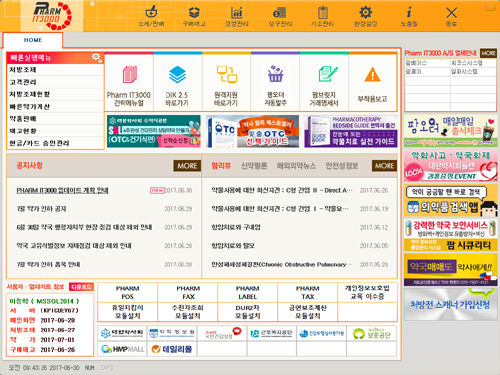500x375 pixels.
Task: Click the PHARM FAX button
Action: pyautogui.click(x=188, y=292)
